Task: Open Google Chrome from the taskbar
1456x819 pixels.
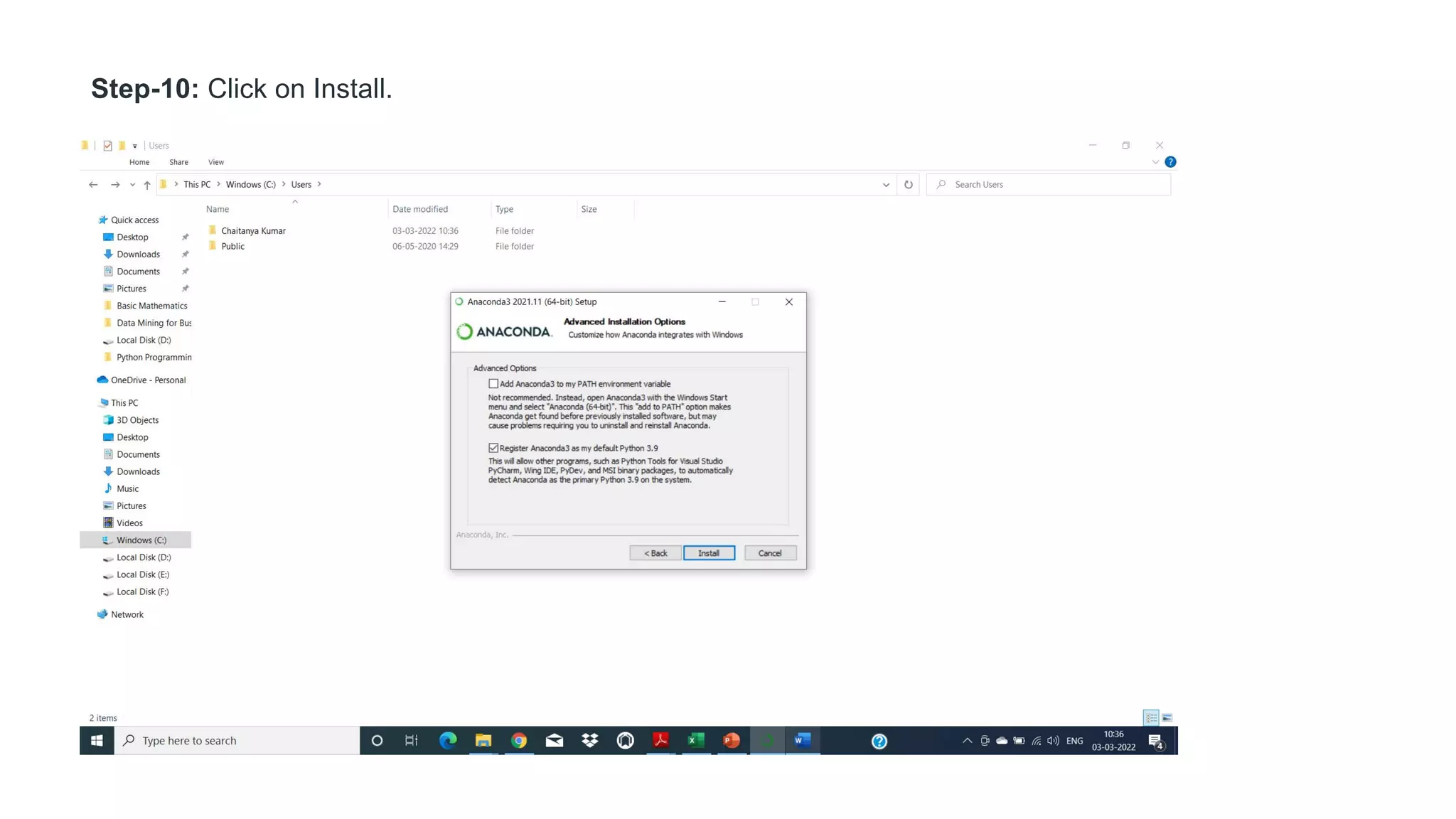Action: (519, 741)
